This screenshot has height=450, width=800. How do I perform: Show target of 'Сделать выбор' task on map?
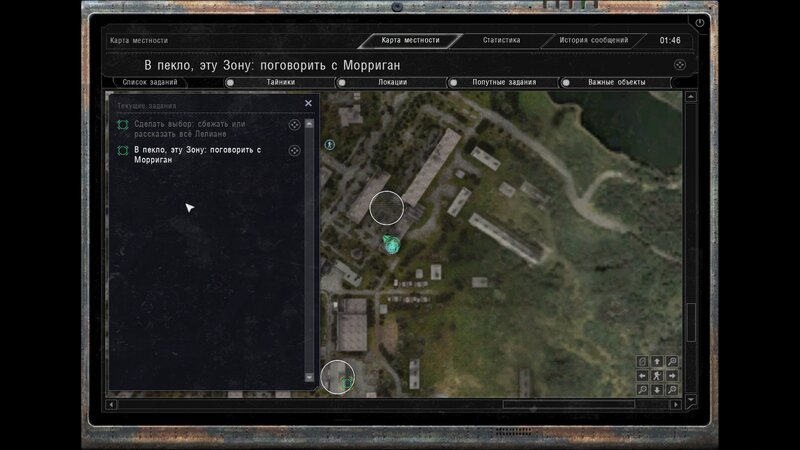pyautogui.click(x=294, y=125)
